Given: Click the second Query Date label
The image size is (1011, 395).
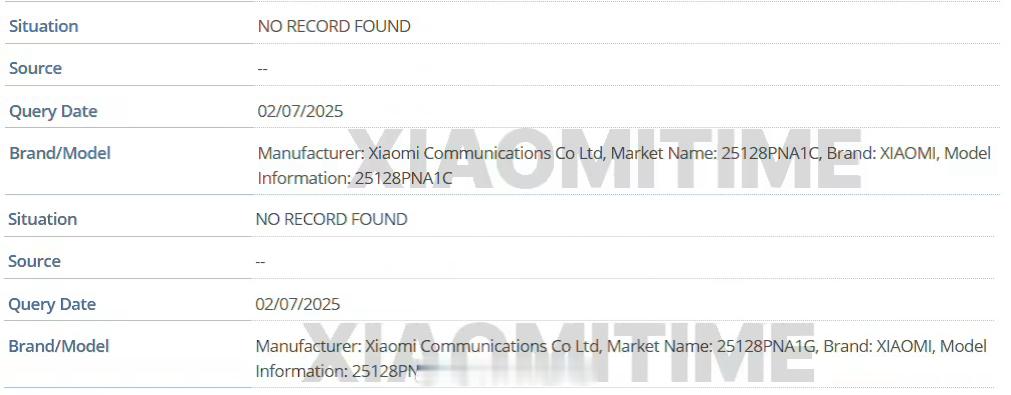Looking at the screenshot, I should point(52,304).
